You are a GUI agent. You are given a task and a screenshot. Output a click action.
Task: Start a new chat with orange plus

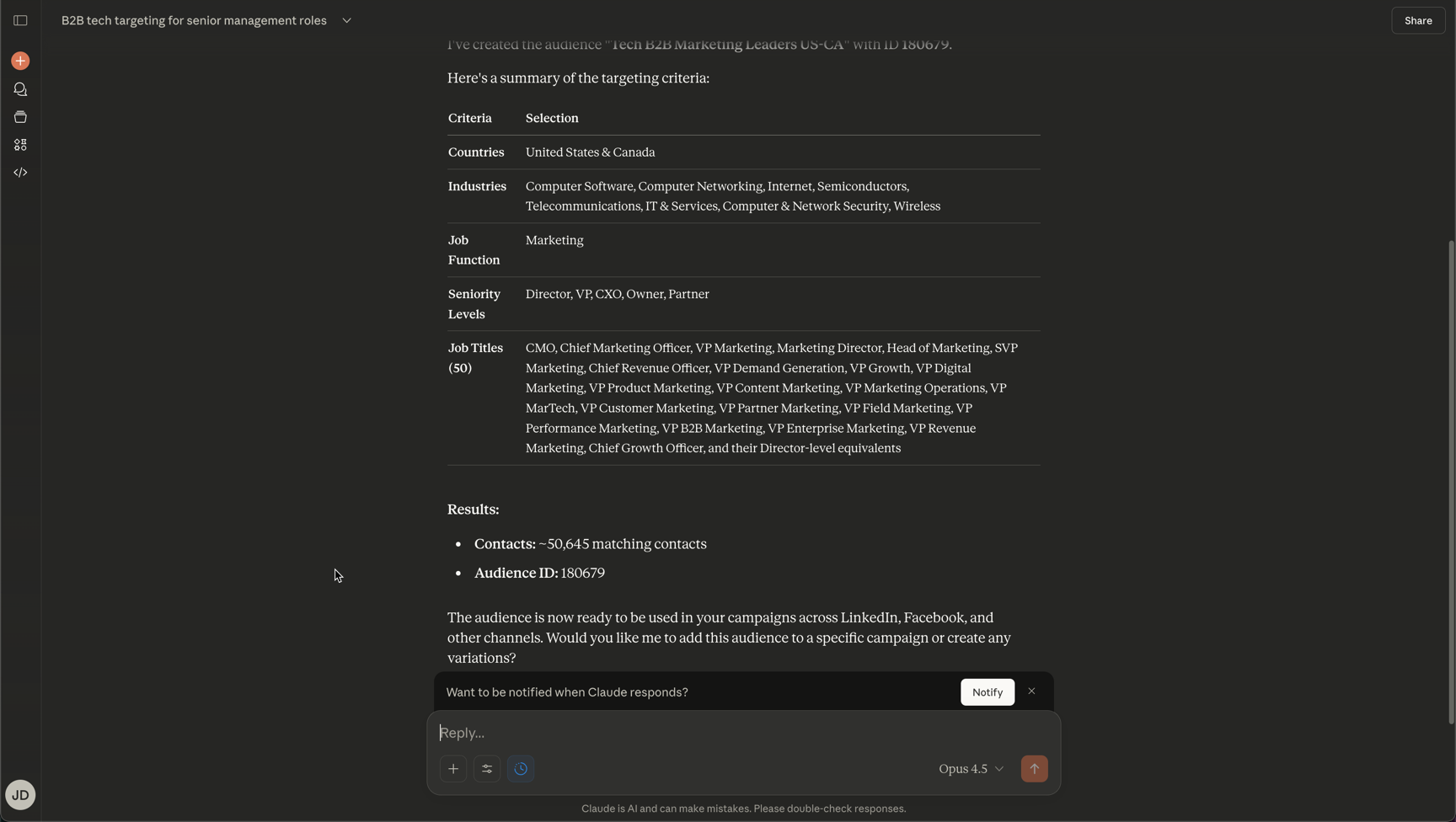coord(20,61)
